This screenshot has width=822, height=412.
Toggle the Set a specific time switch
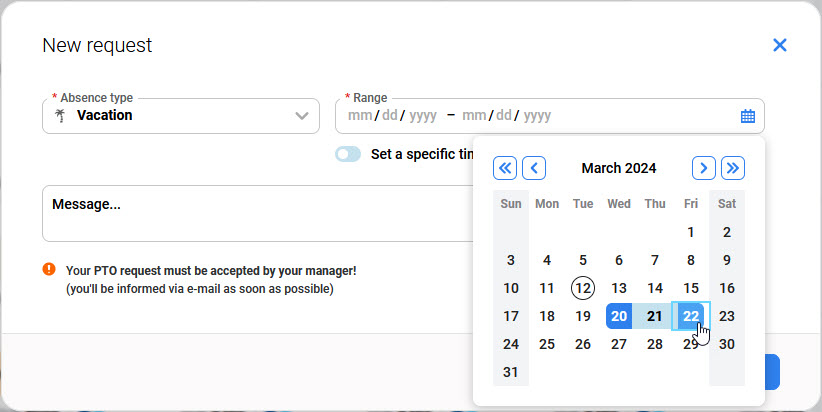(348, 154)
